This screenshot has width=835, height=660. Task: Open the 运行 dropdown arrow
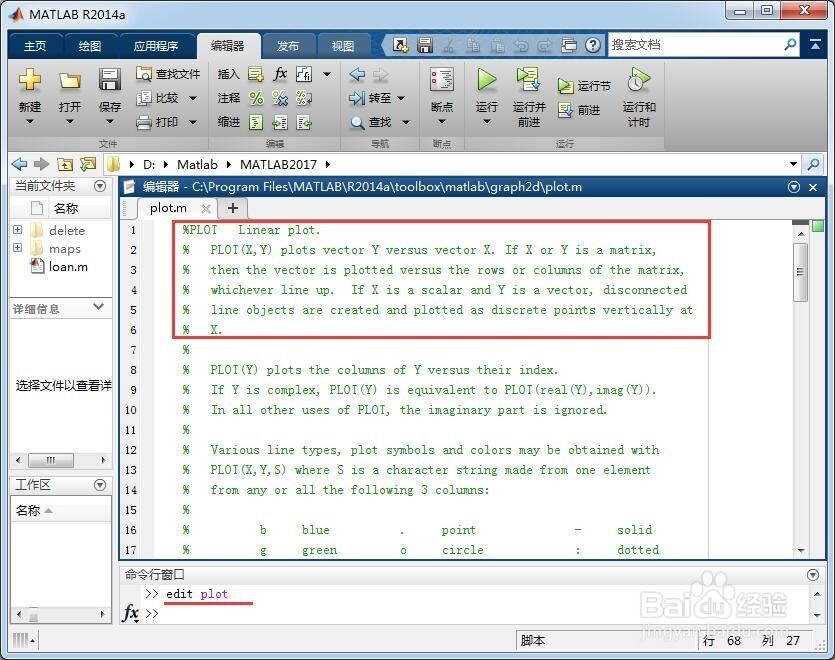coord(487,121)
